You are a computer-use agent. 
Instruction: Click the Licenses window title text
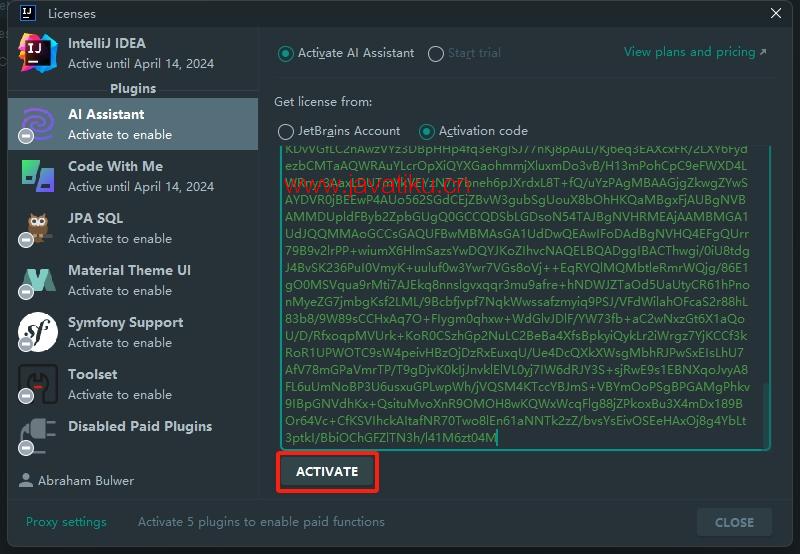click(72, 14)
